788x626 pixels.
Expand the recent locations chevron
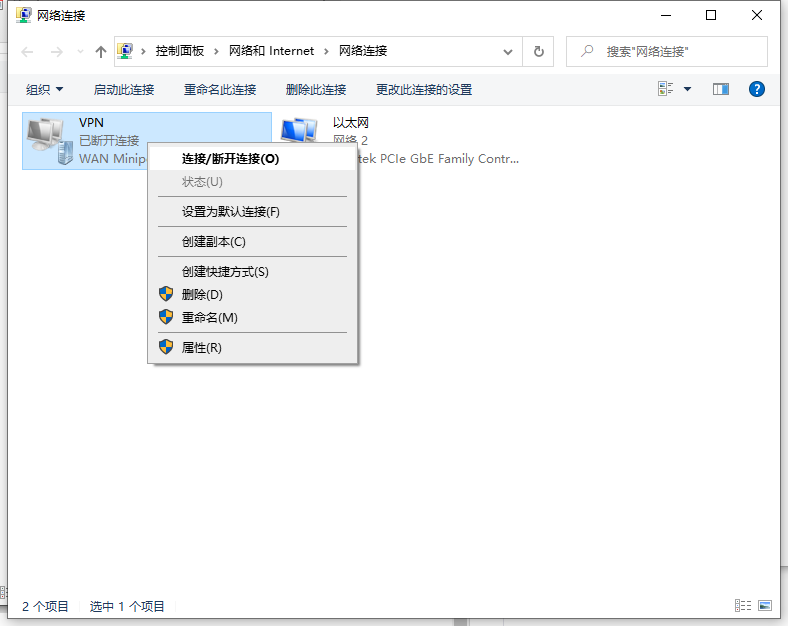coord(80,52)
